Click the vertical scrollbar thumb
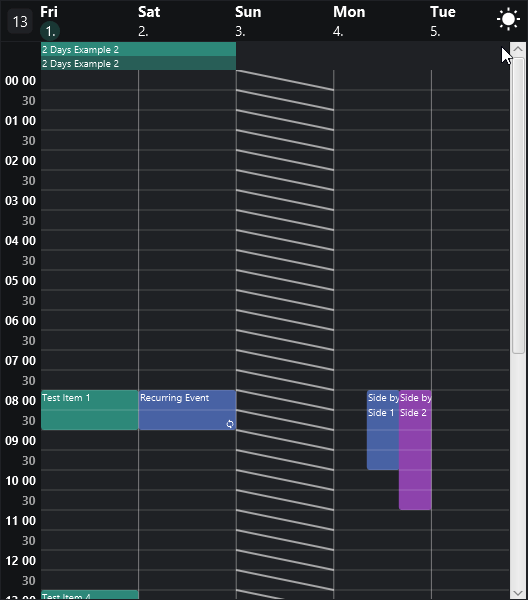The width and height of the screenshot is (528, 600). point(518,206)
